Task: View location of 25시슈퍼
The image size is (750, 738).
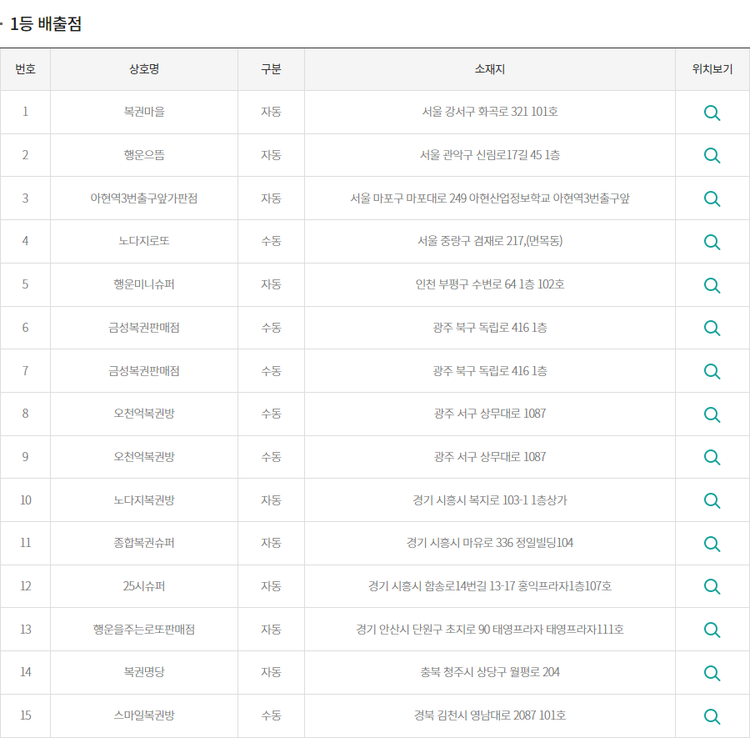Action: 712,586
